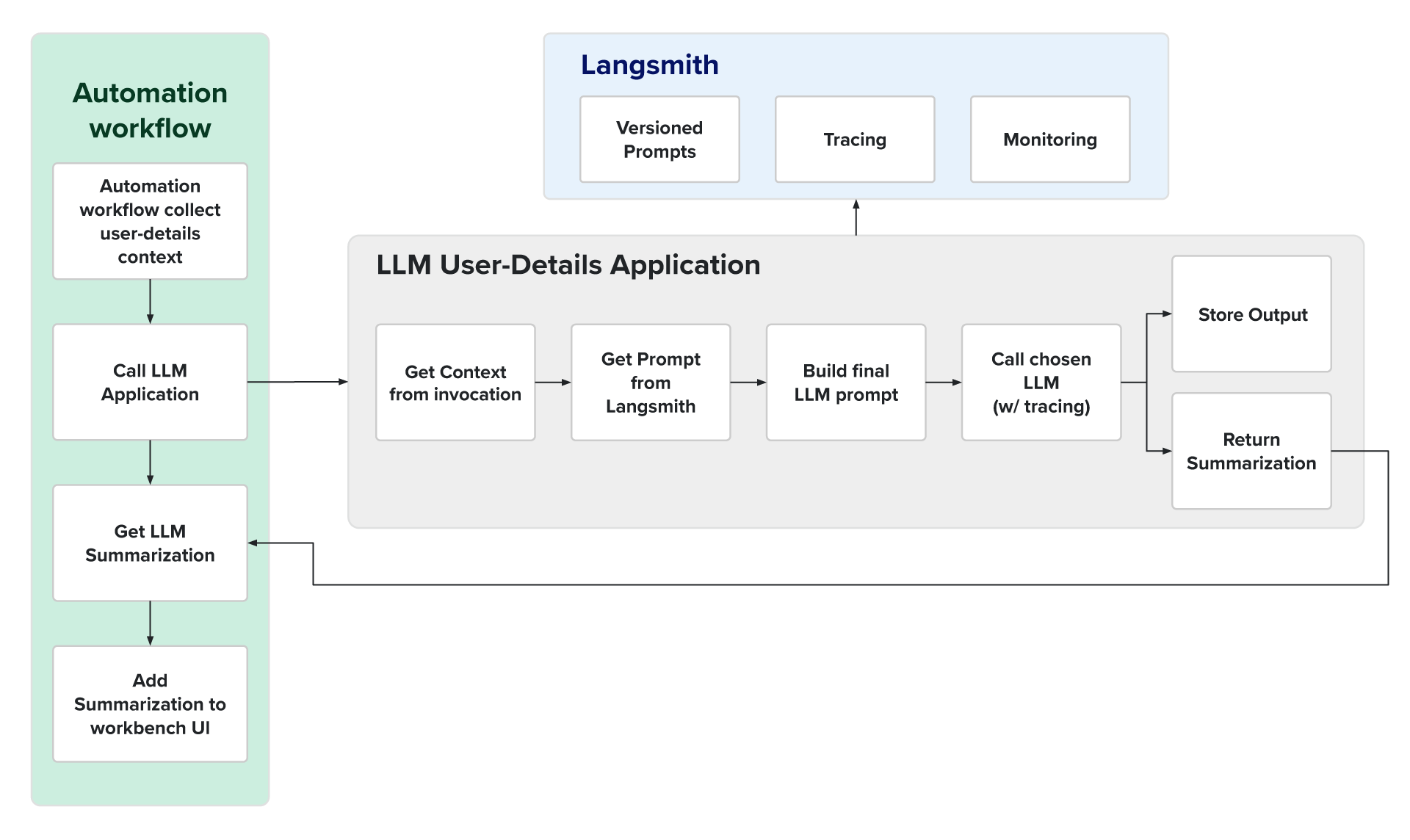Click the Automation workflow title
This screenshot has height=840, width=1410.
pyautogui.click(x=150, y=110)
